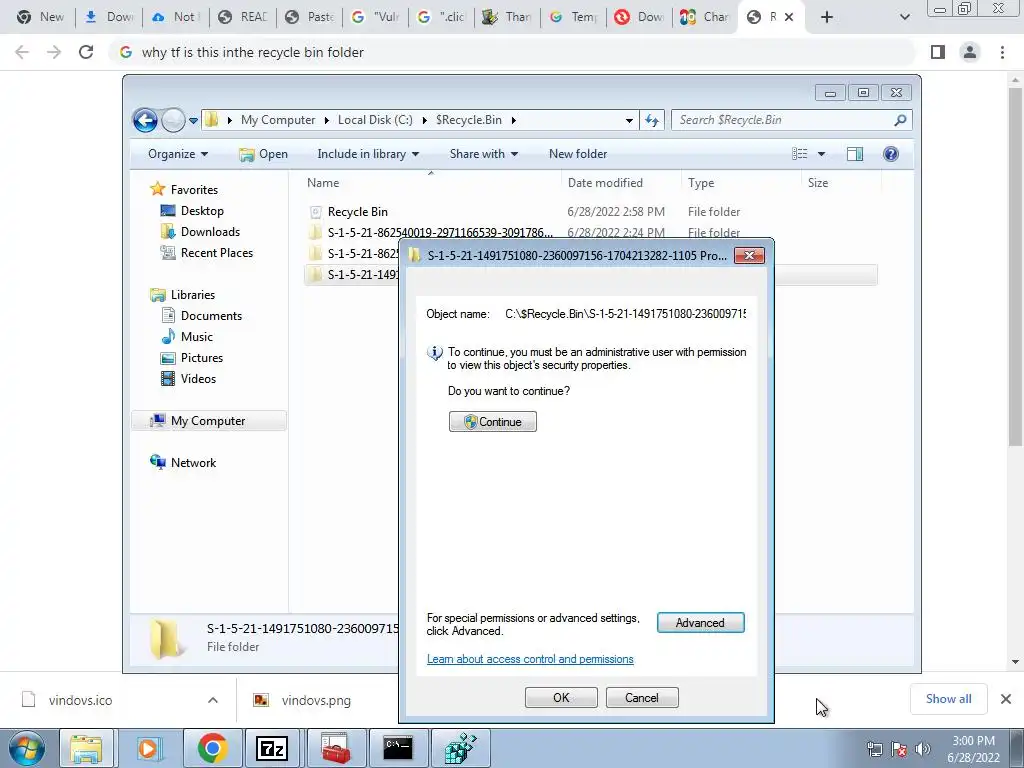This screenshot has width=1024, height=768.
Task: Sort by Type column header
Action: (741, 183)
